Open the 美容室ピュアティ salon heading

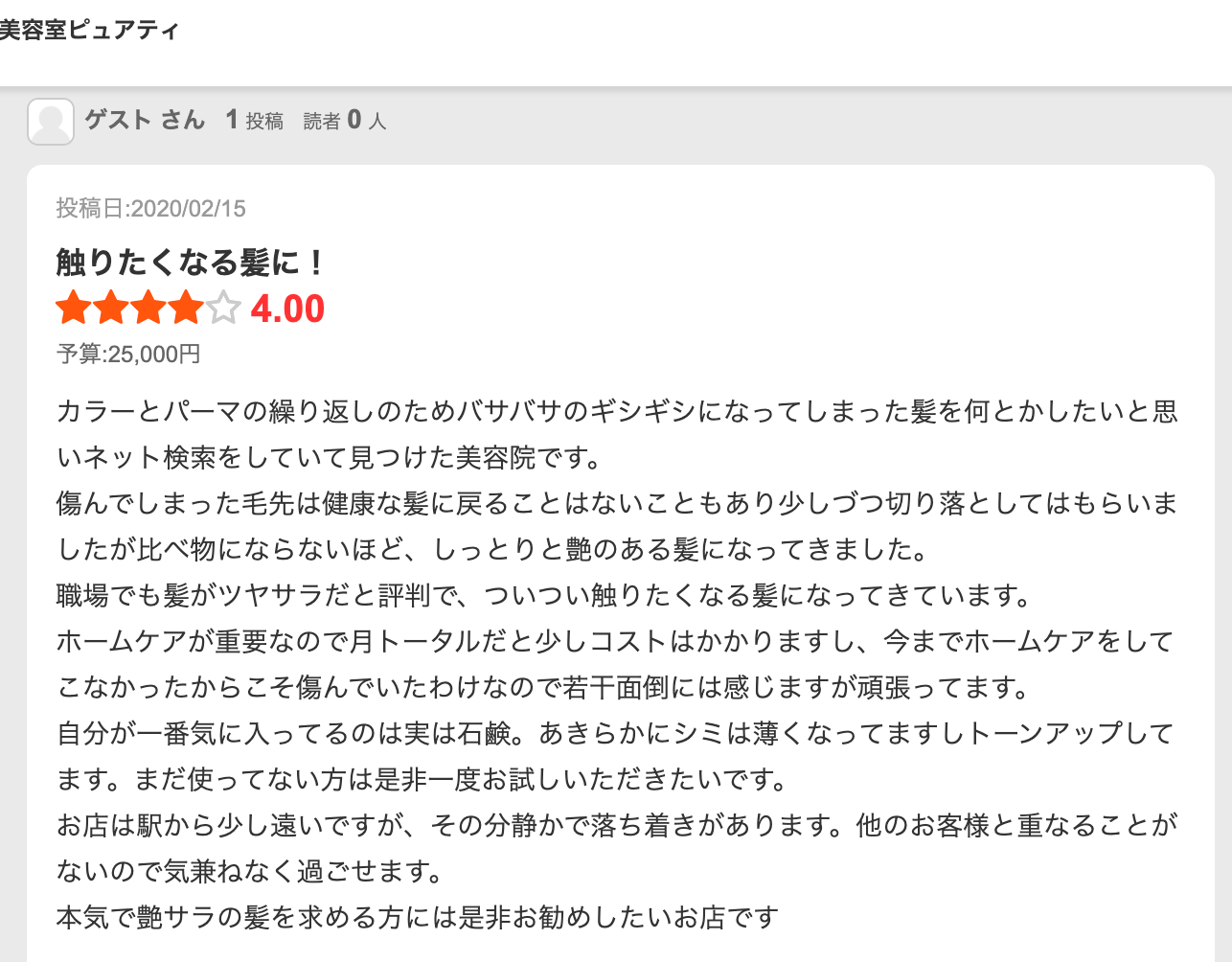click(x=89, y=30)
